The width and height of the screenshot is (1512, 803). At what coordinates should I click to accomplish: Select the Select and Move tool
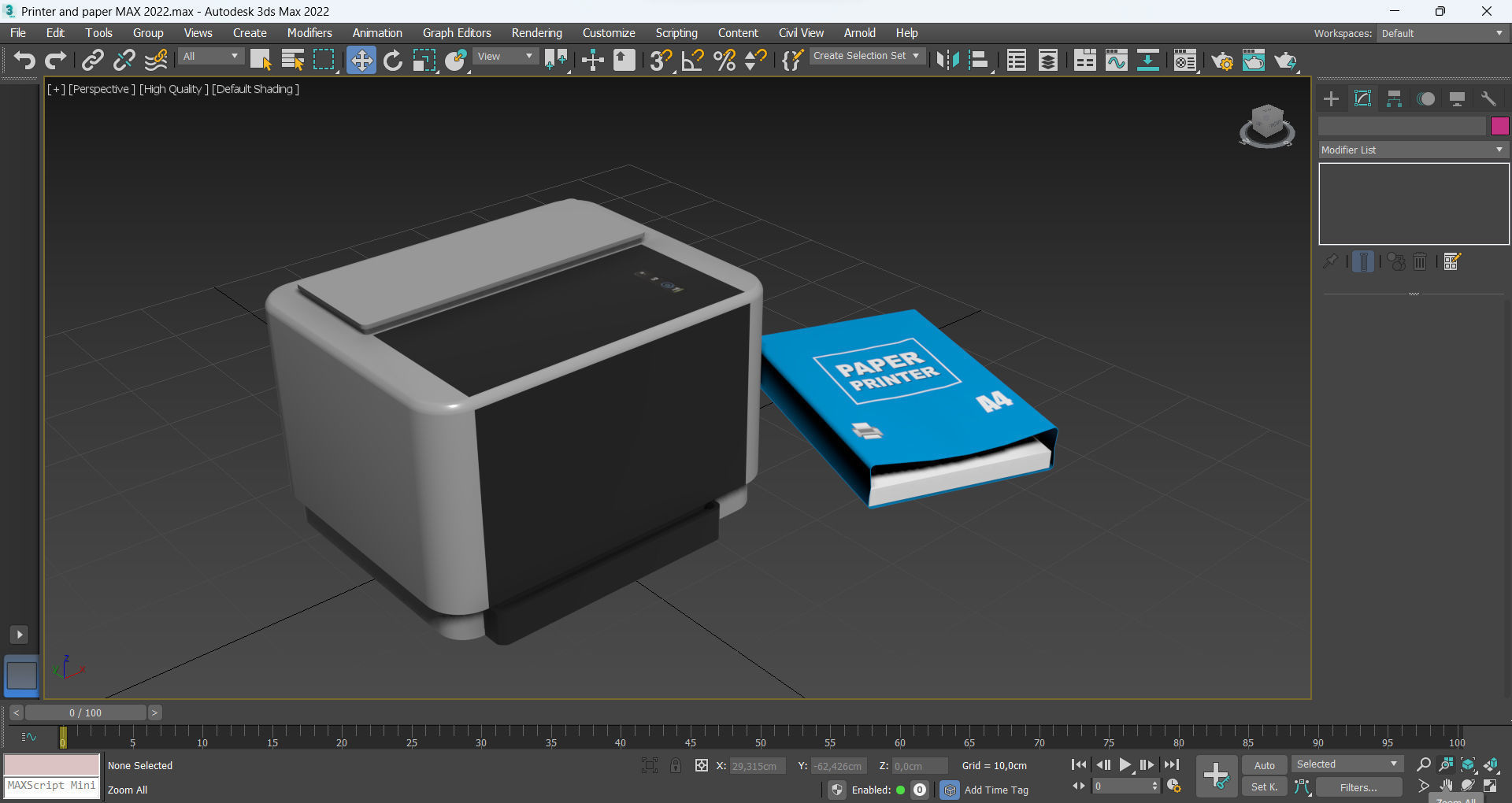tap(361, 60)
